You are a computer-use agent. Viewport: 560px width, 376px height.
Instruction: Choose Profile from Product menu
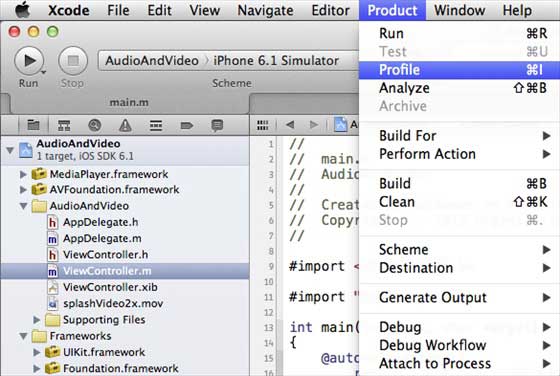pyautogui.click(x=459, y=70)
